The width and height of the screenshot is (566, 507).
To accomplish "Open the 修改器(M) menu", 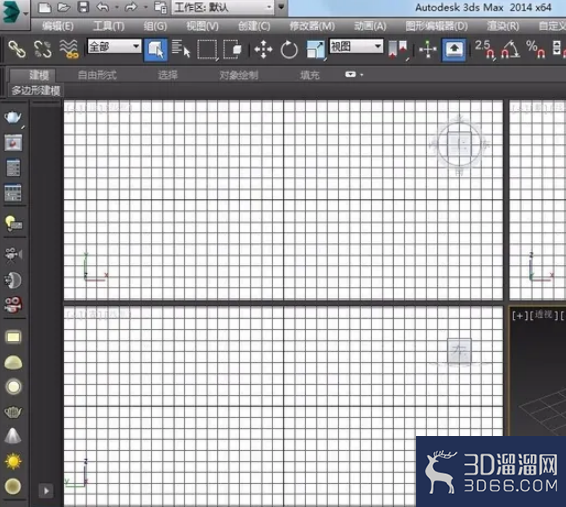I will point(312,26).
